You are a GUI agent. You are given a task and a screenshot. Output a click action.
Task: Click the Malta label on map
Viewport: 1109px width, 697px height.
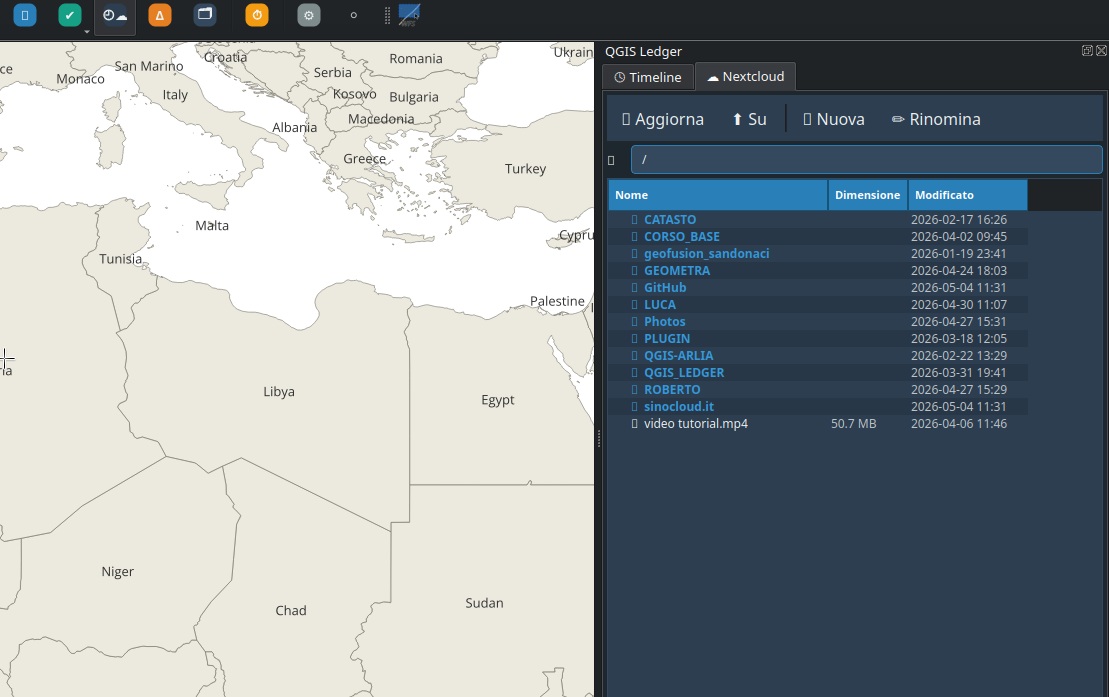tap(212, 225)
